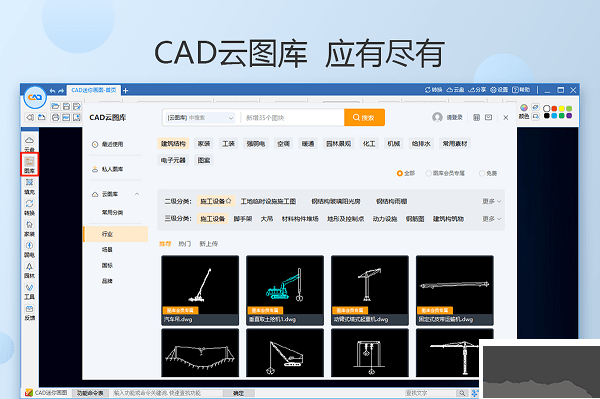Image resolution: width=600 pixels, height=399 pixels.
Task: Open the 家装 home decor sidebar tool
Action: click(29, 228)
